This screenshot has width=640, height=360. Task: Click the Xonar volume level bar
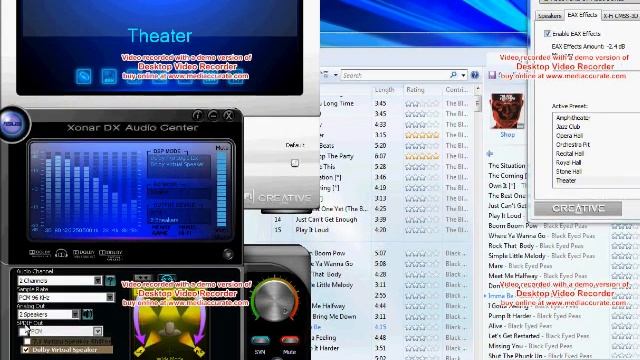(x=222, y=190)
